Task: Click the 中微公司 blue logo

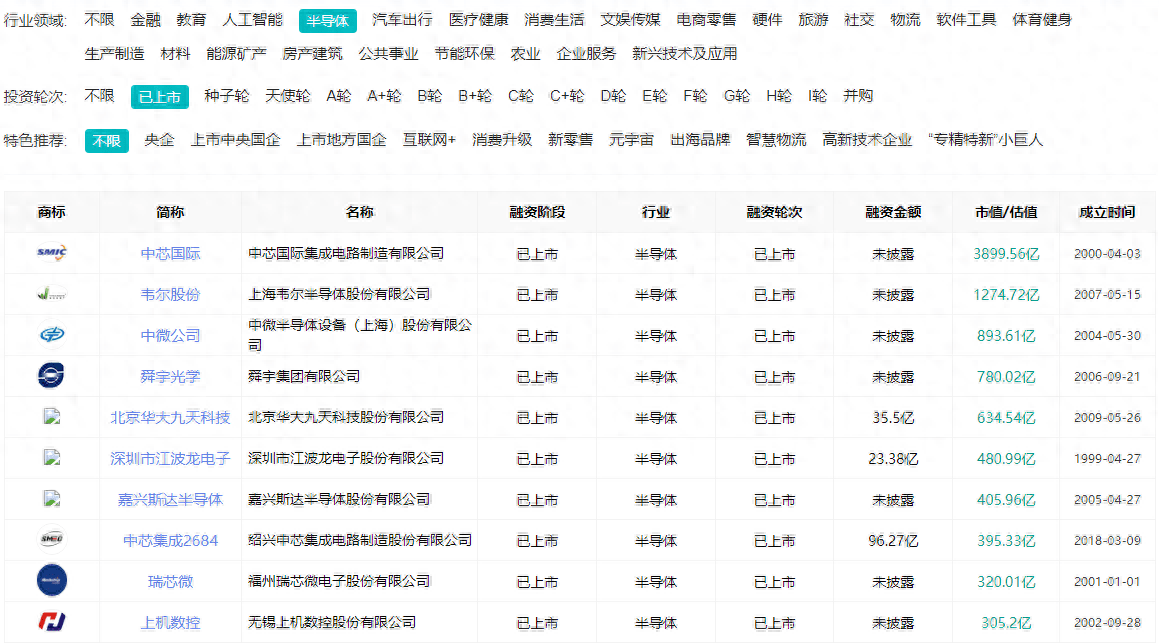Action: [x=52, y=335]
